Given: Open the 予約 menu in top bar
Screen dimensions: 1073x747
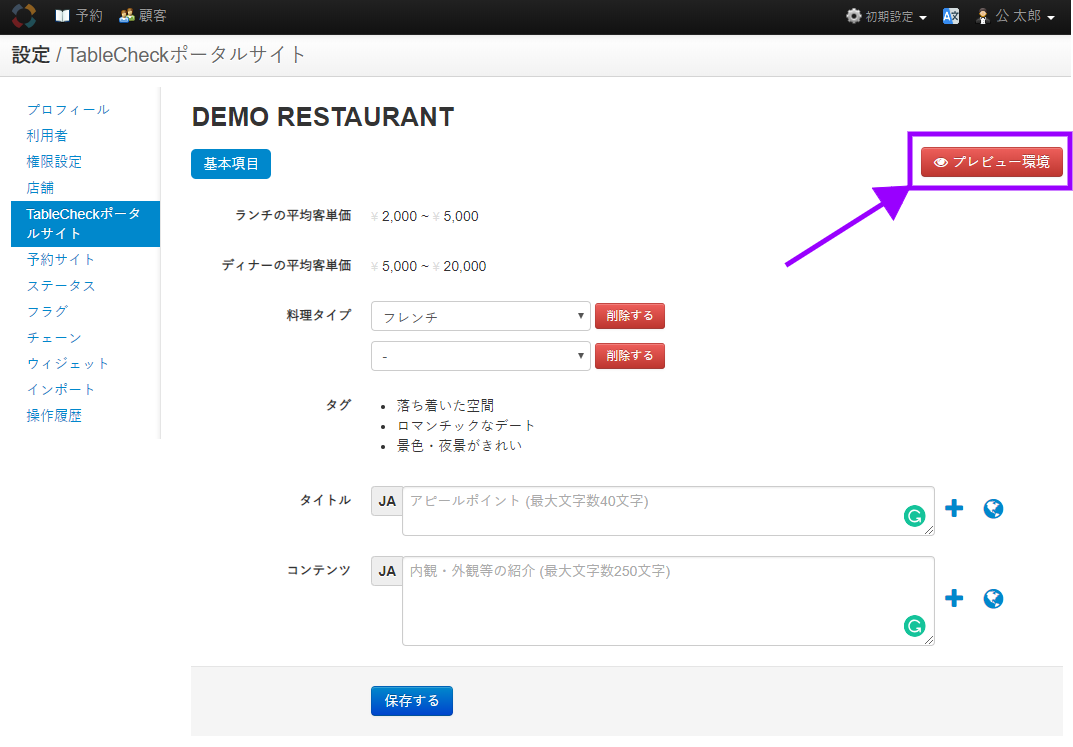Looking at the screenshot, I should tap(79, 16).
